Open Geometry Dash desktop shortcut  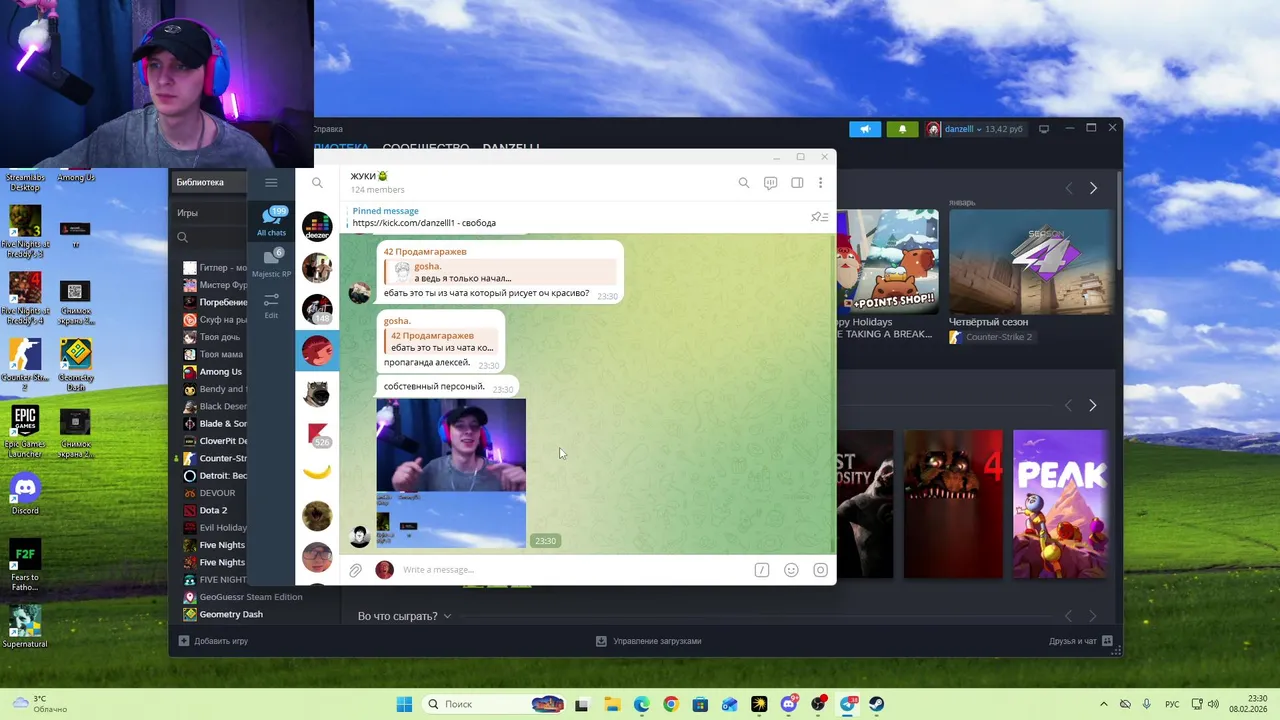76,364
